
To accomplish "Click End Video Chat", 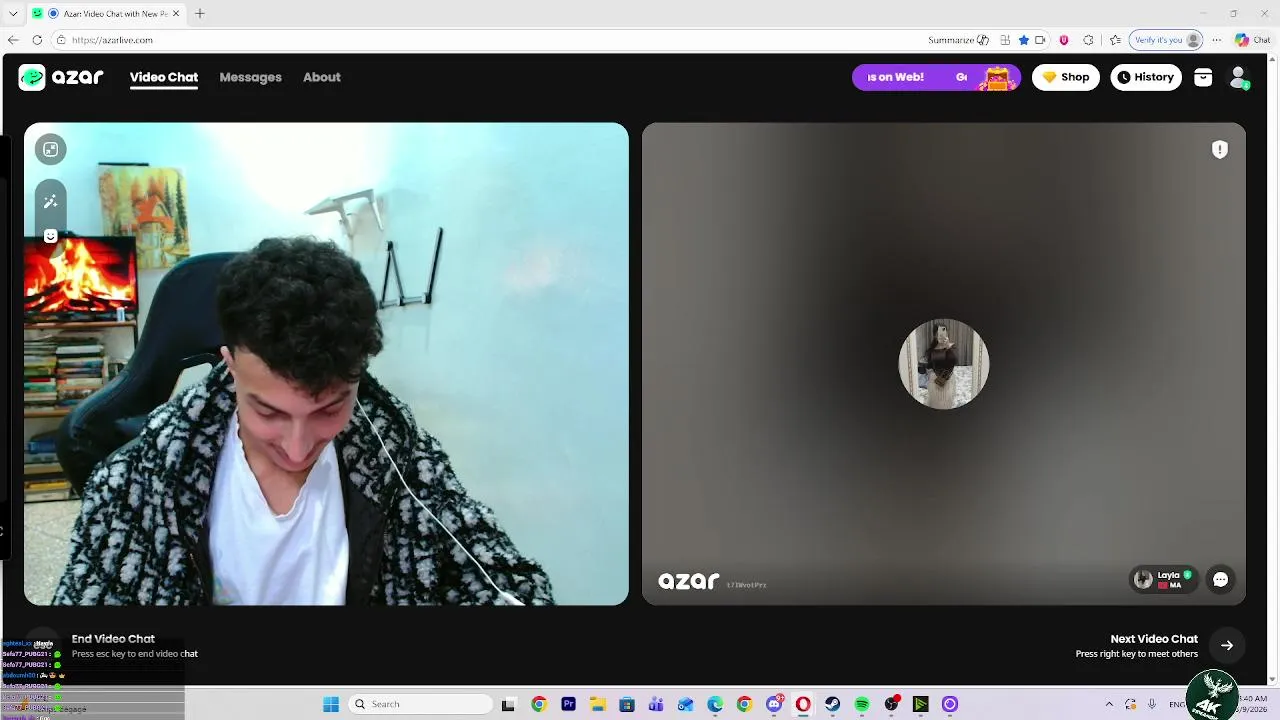I will pyautogui.click(x=113, y=639).
